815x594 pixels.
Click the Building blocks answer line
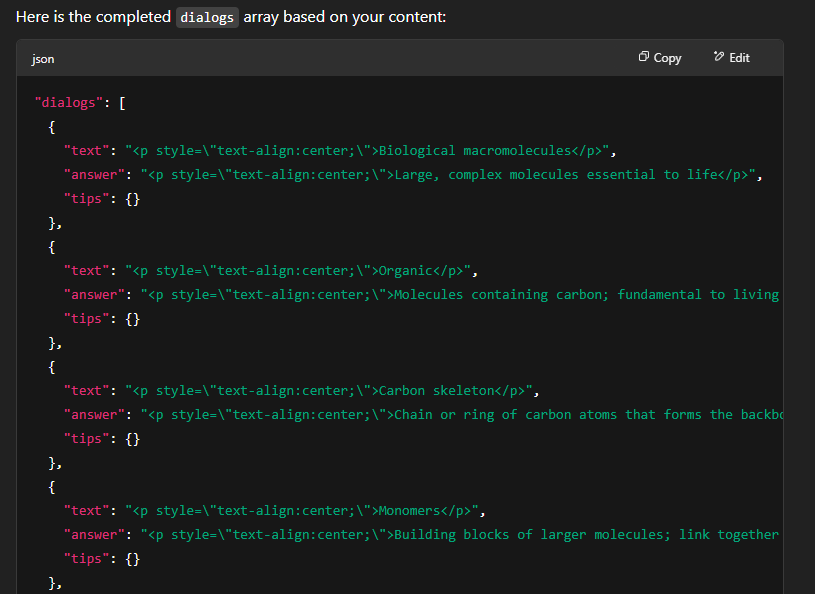422,535
